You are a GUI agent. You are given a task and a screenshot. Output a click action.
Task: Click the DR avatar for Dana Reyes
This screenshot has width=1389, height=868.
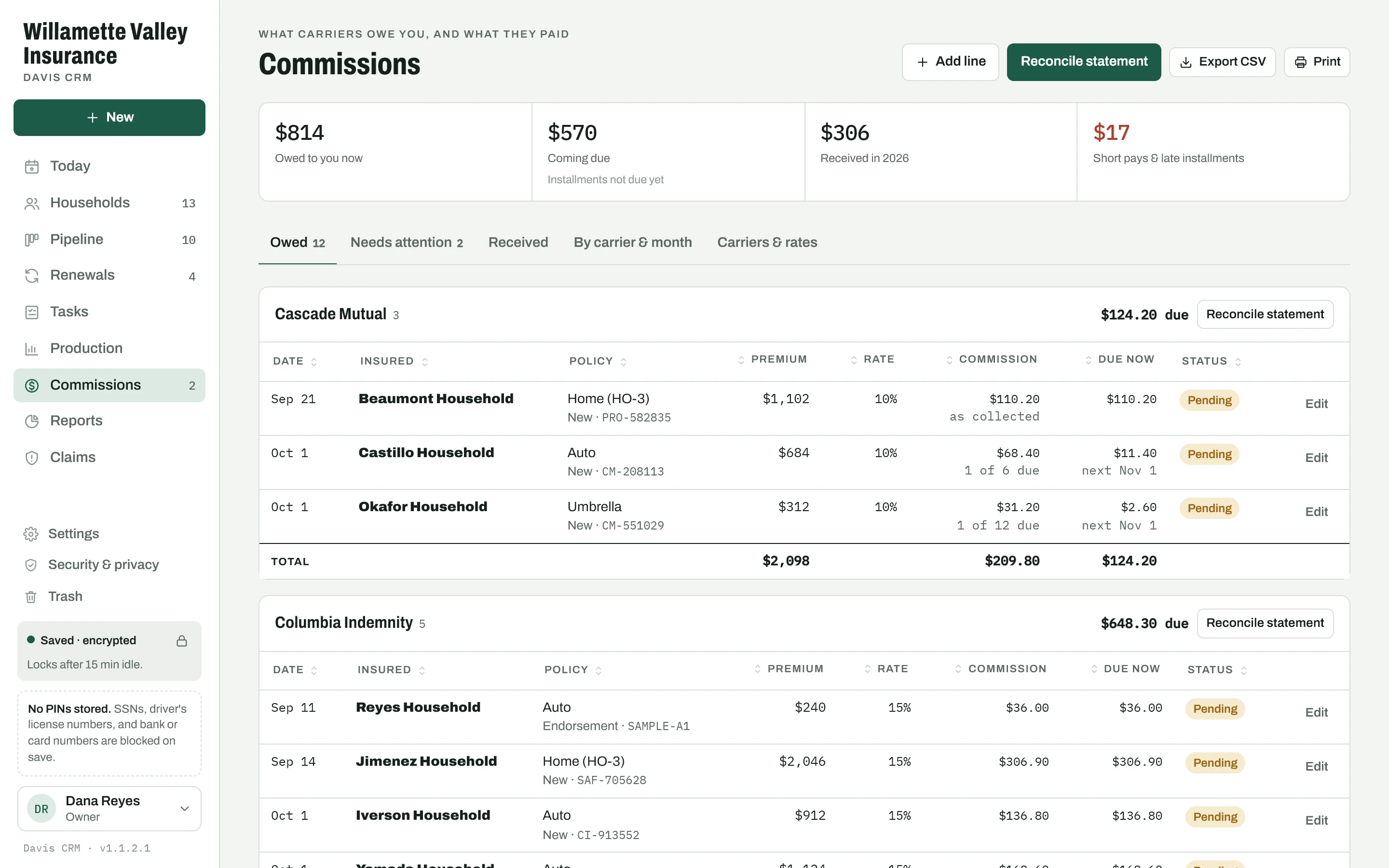[x=41, y=809]
